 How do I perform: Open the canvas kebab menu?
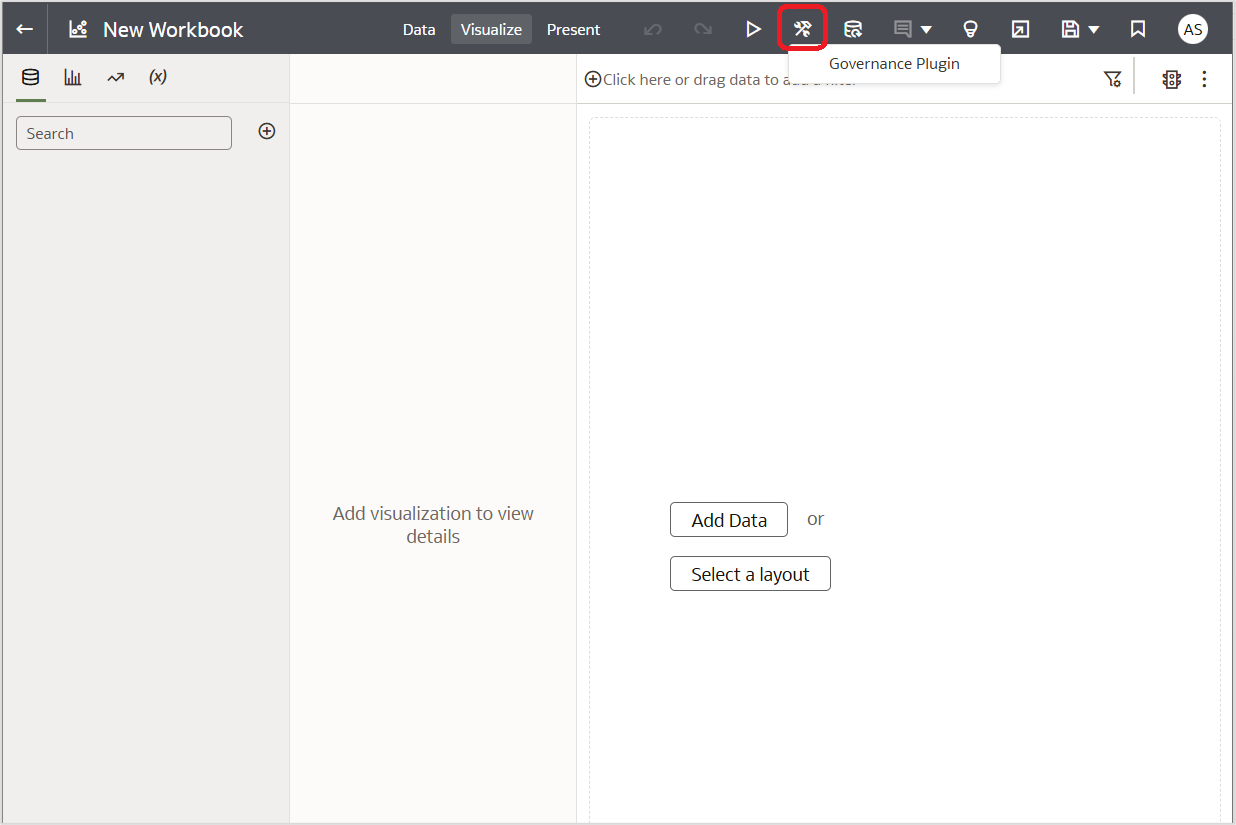click(x=1205, y=78)
